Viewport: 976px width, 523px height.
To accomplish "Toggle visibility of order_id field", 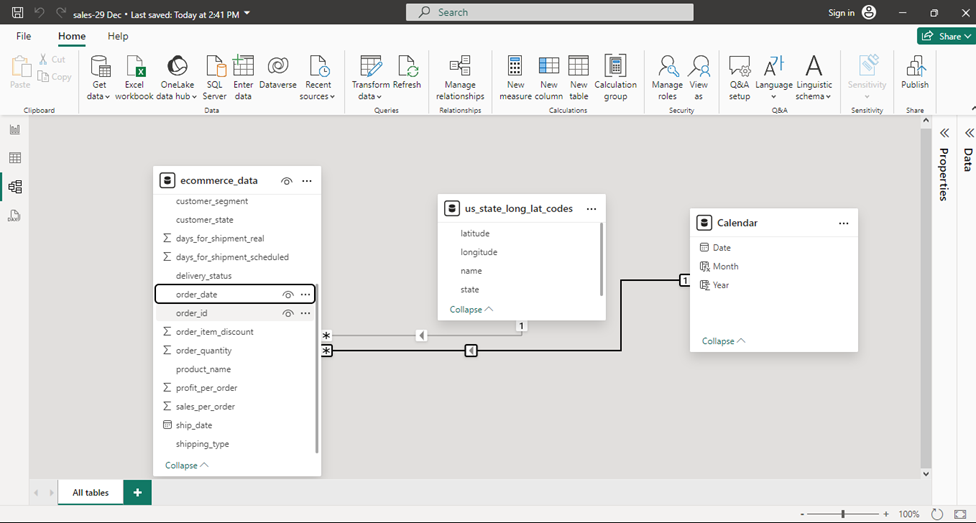I will click(288, 313).
